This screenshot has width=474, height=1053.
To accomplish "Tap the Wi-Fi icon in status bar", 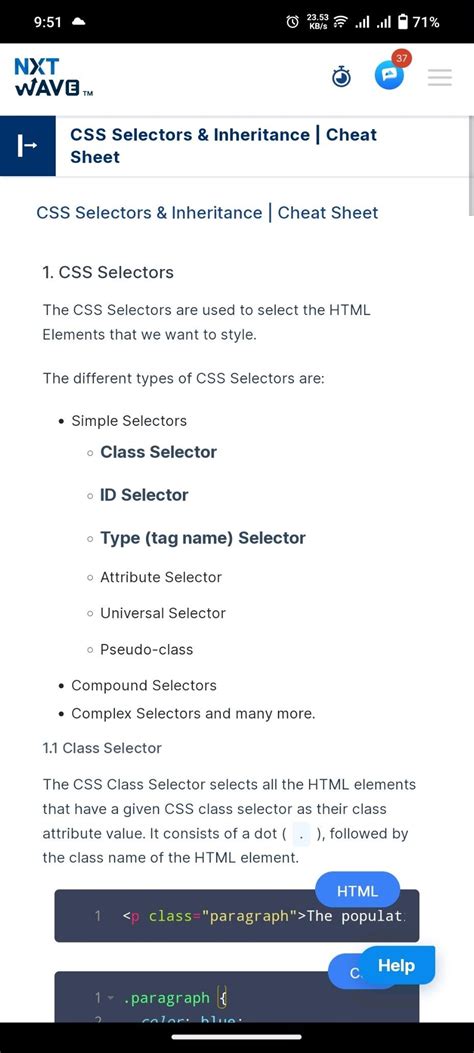I will pos(341,22).
